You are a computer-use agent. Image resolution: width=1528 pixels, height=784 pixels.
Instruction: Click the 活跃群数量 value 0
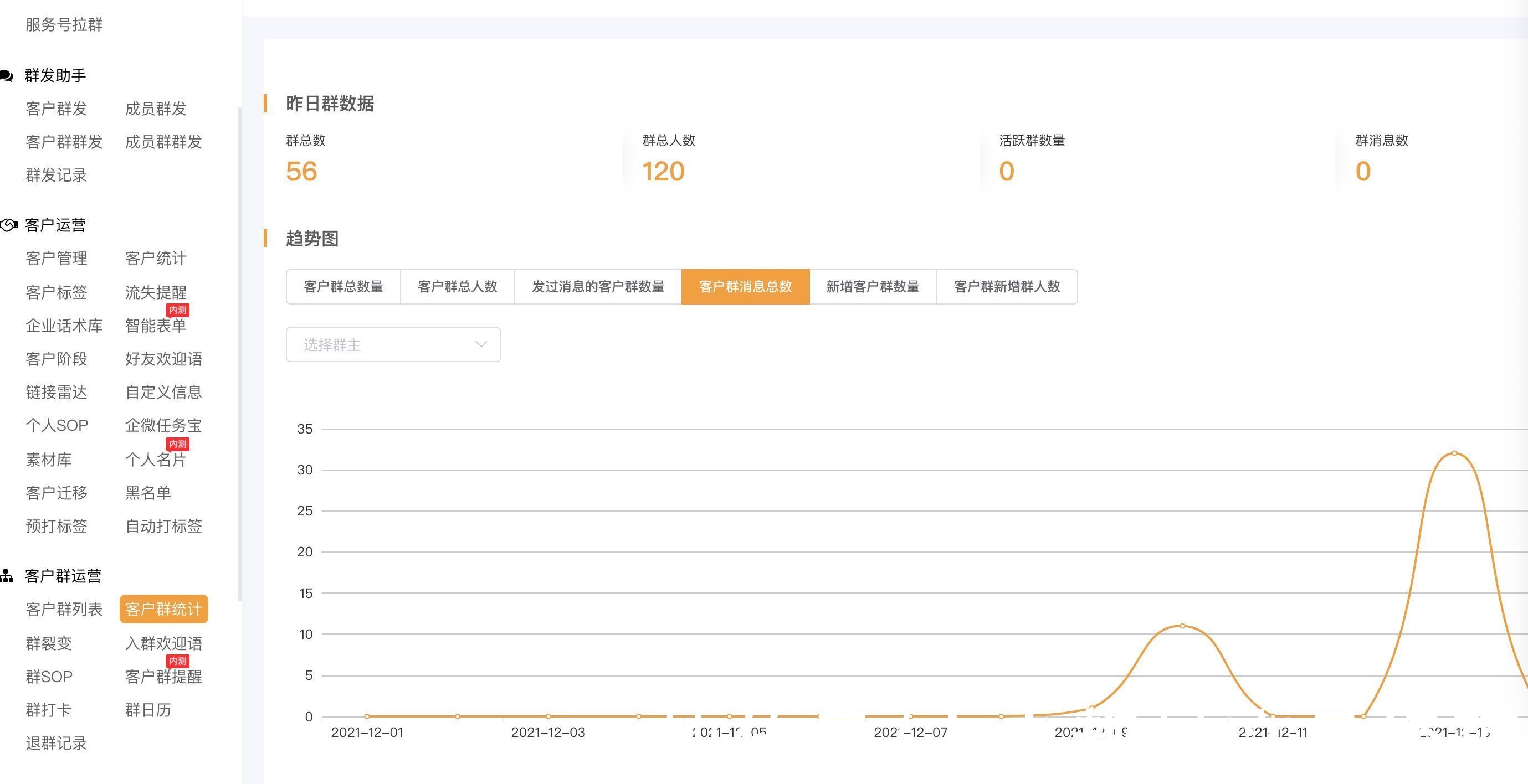1007,172
